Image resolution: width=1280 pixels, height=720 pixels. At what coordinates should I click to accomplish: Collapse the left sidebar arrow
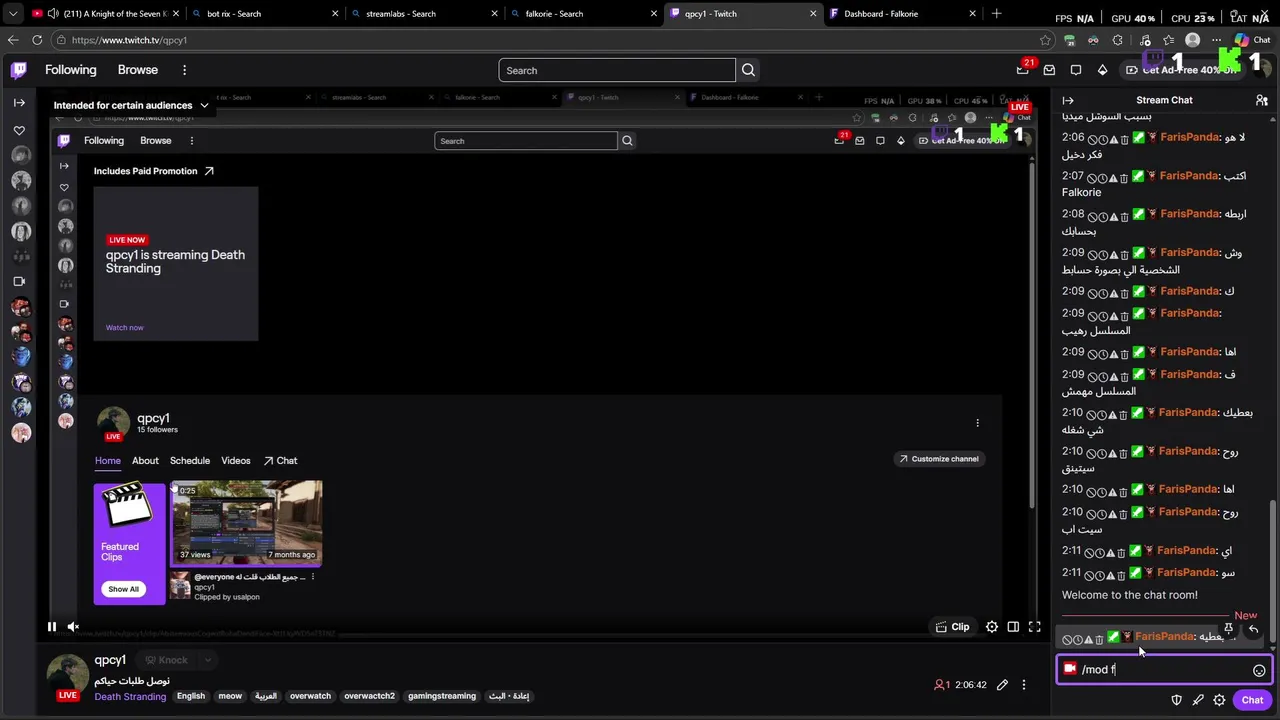[19, 103]
